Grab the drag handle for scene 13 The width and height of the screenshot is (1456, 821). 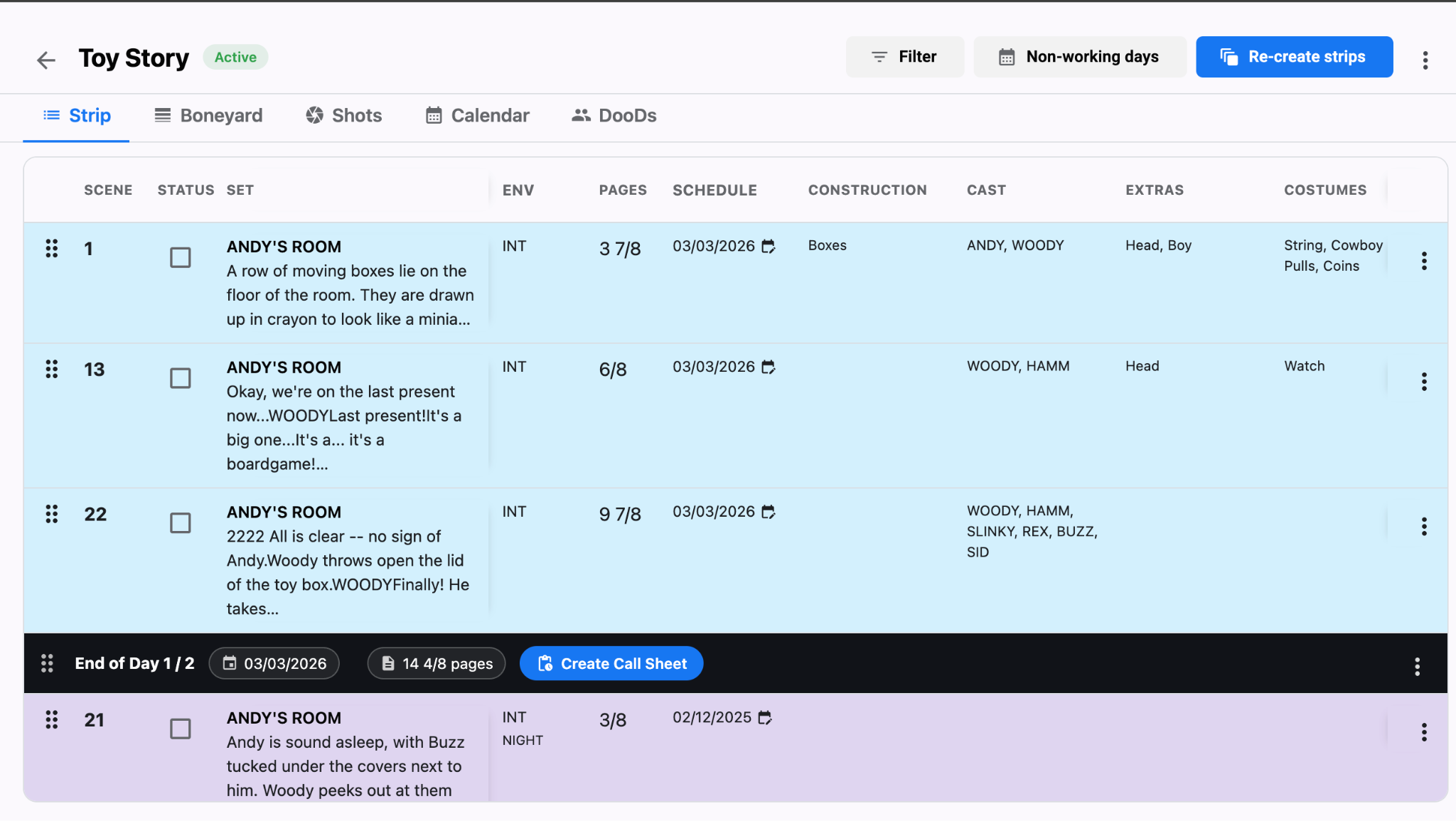pyautogui.click(x=52, y=369)
